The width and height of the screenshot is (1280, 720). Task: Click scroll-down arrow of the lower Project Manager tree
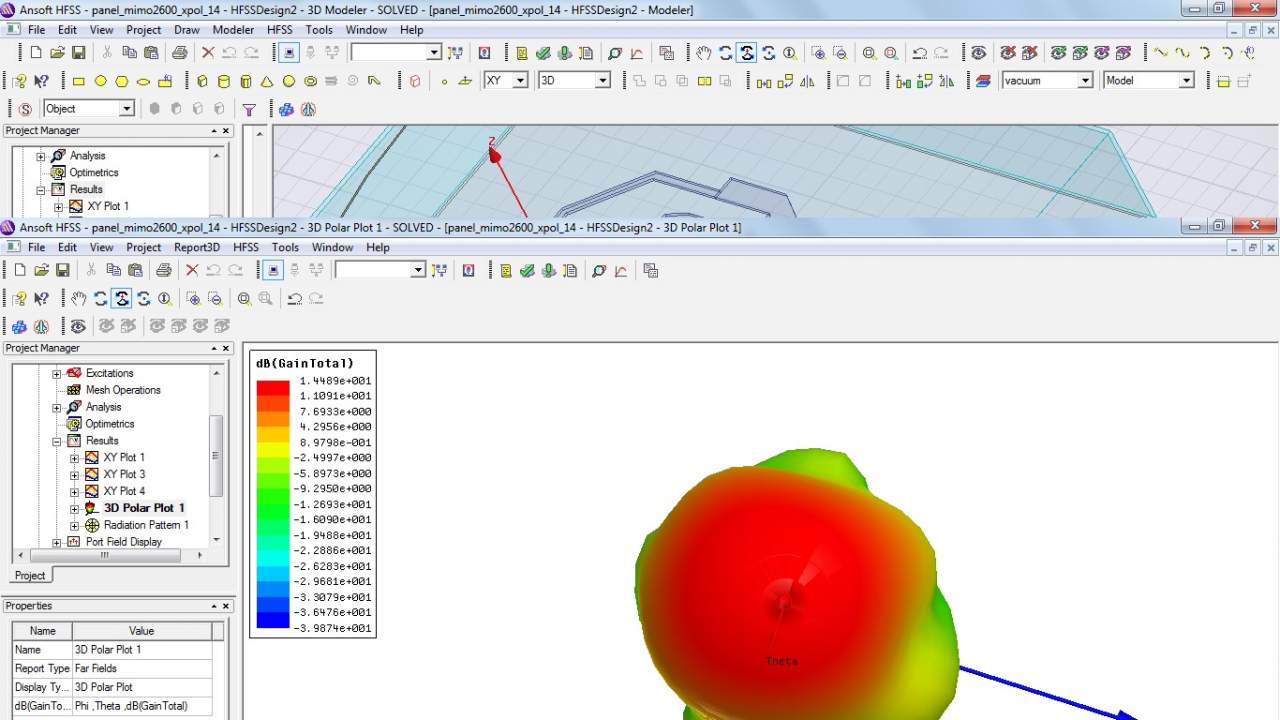point(216,540)
